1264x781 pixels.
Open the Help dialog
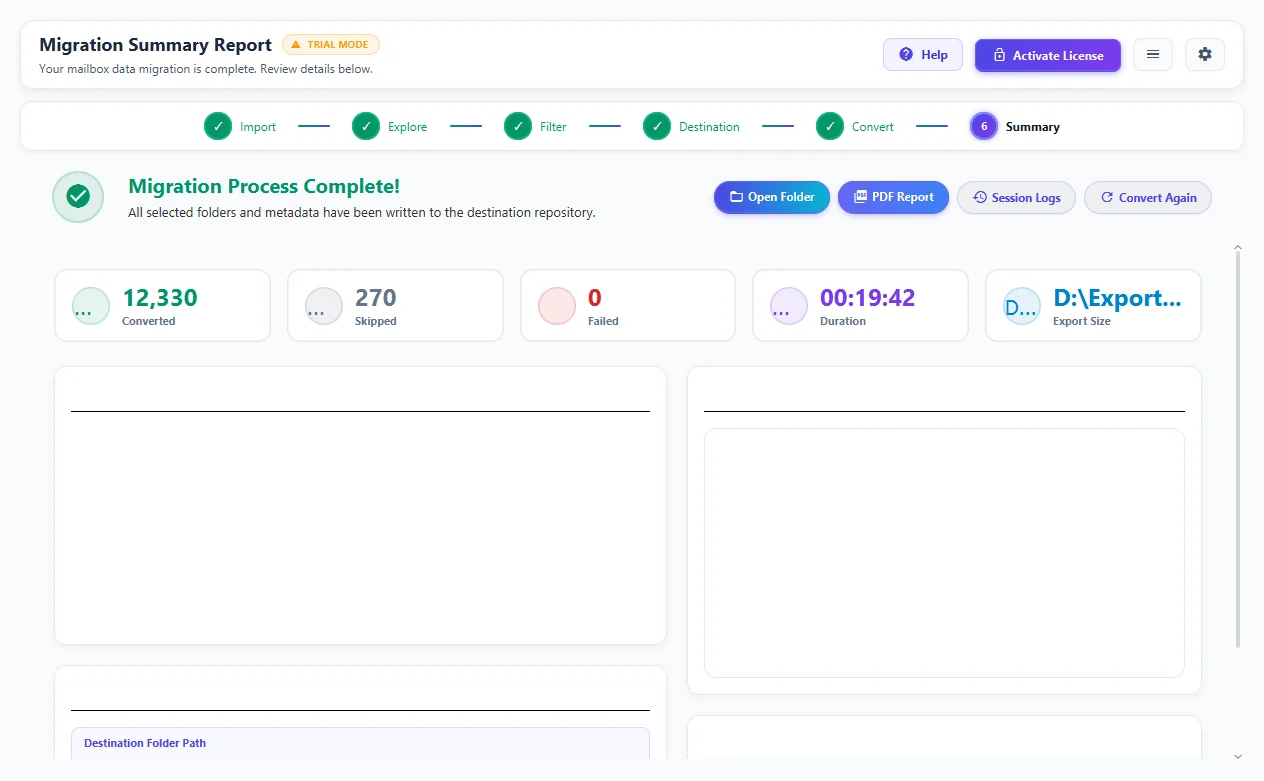click(x=922, y=55)
